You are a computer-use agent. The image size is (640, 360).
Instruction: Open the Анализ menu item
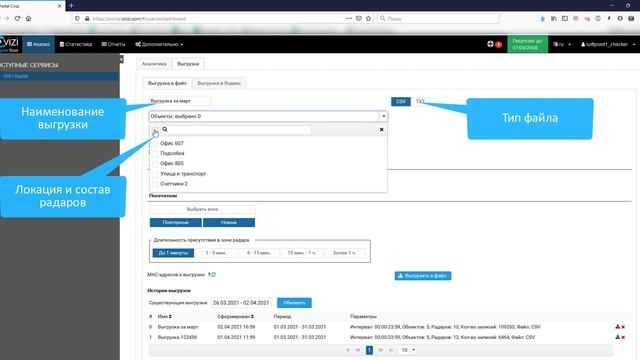coord(38,44)
